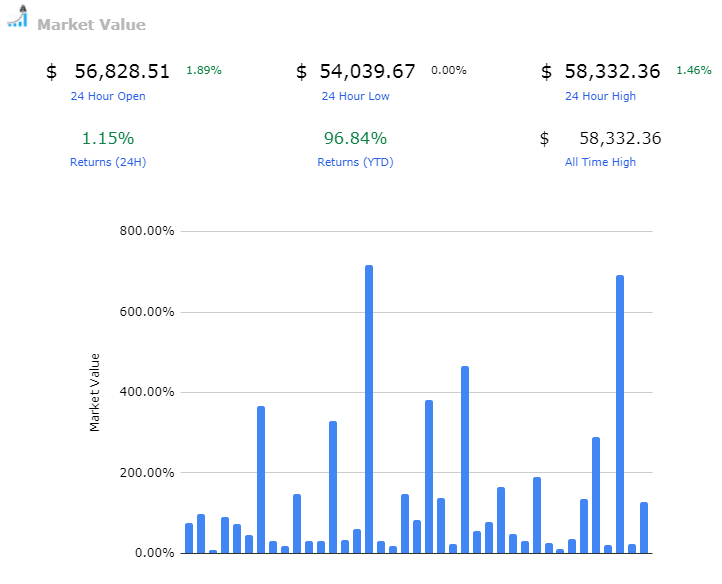Click the 58,332.36 value beside 1.46%

(612, 71)
